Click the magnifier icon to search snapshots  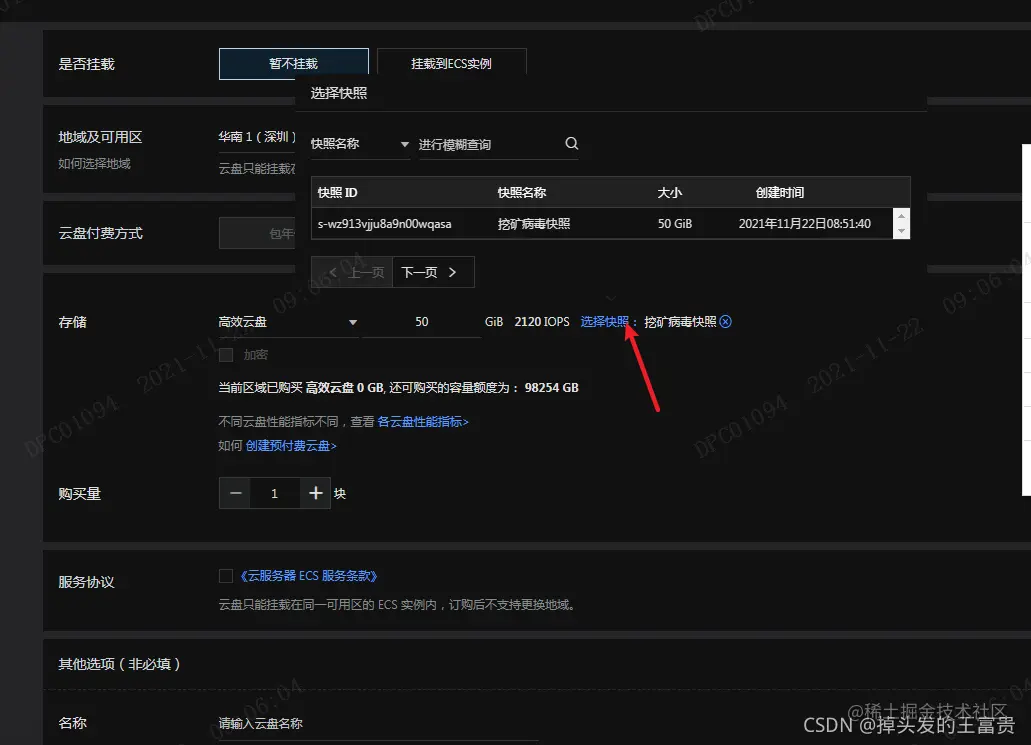571,144
